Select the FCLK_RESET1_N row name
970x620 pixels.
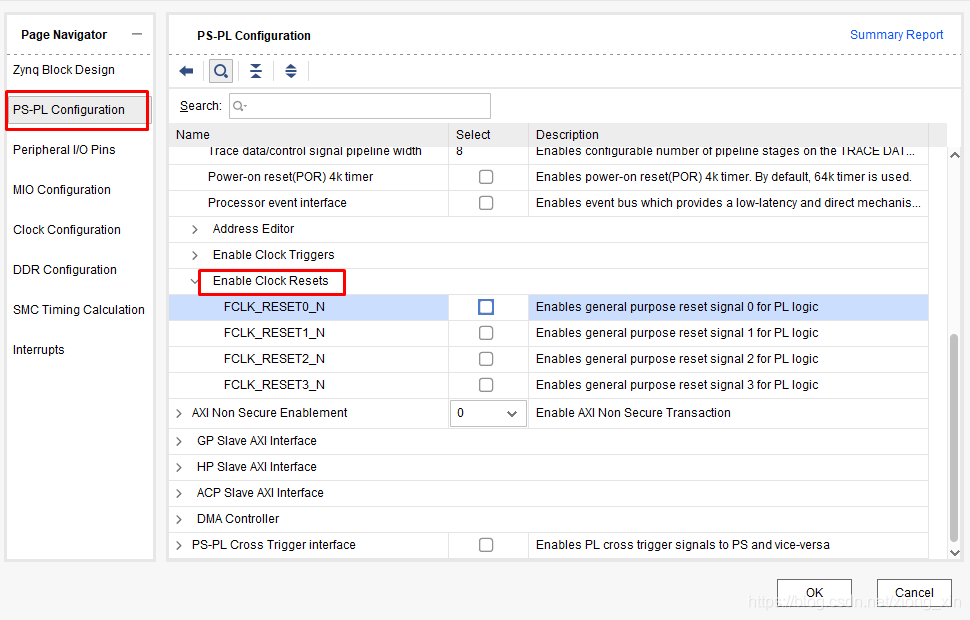[x=274, y=333]
